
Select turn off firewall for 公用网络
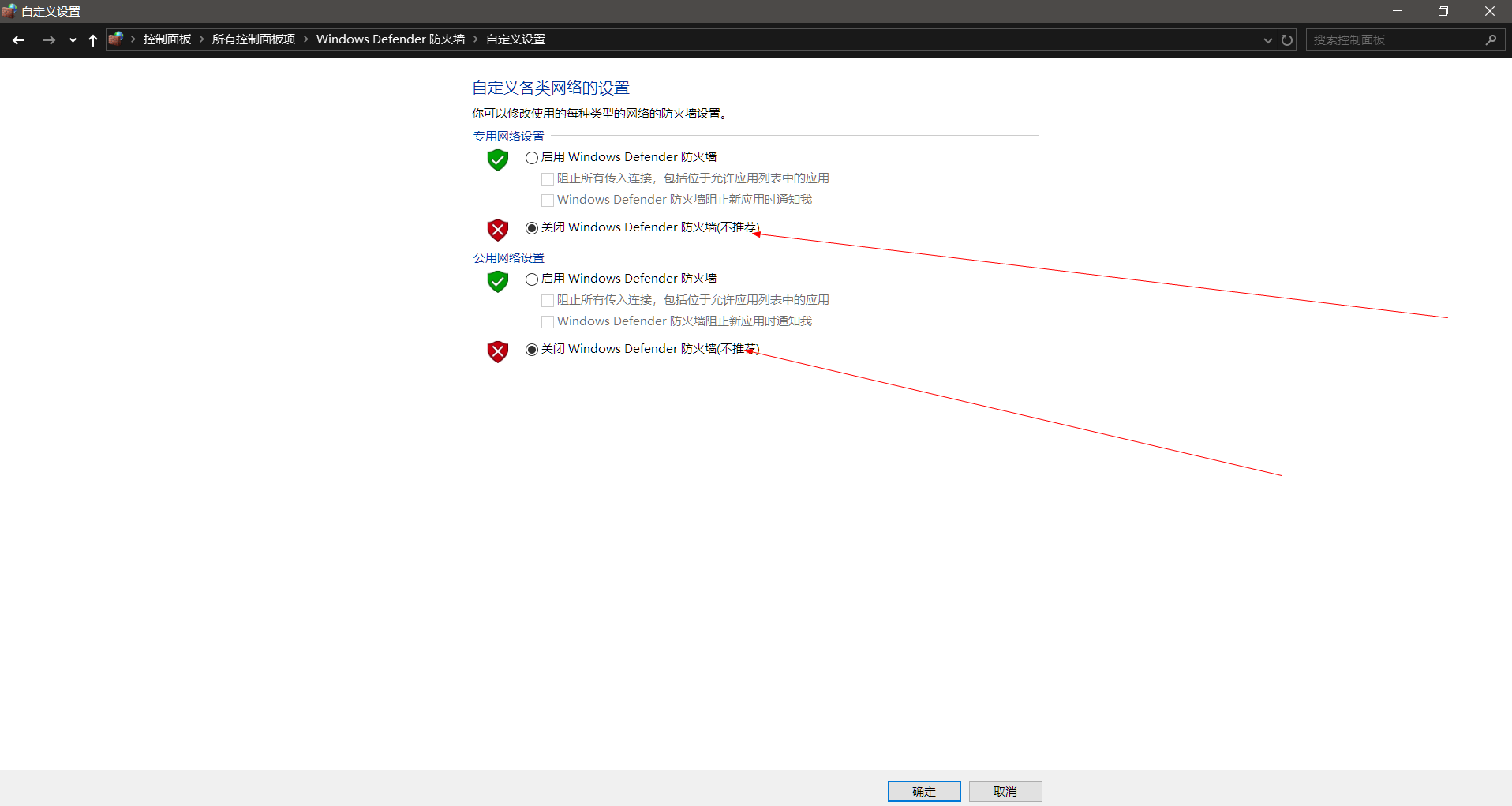[642, 349]
